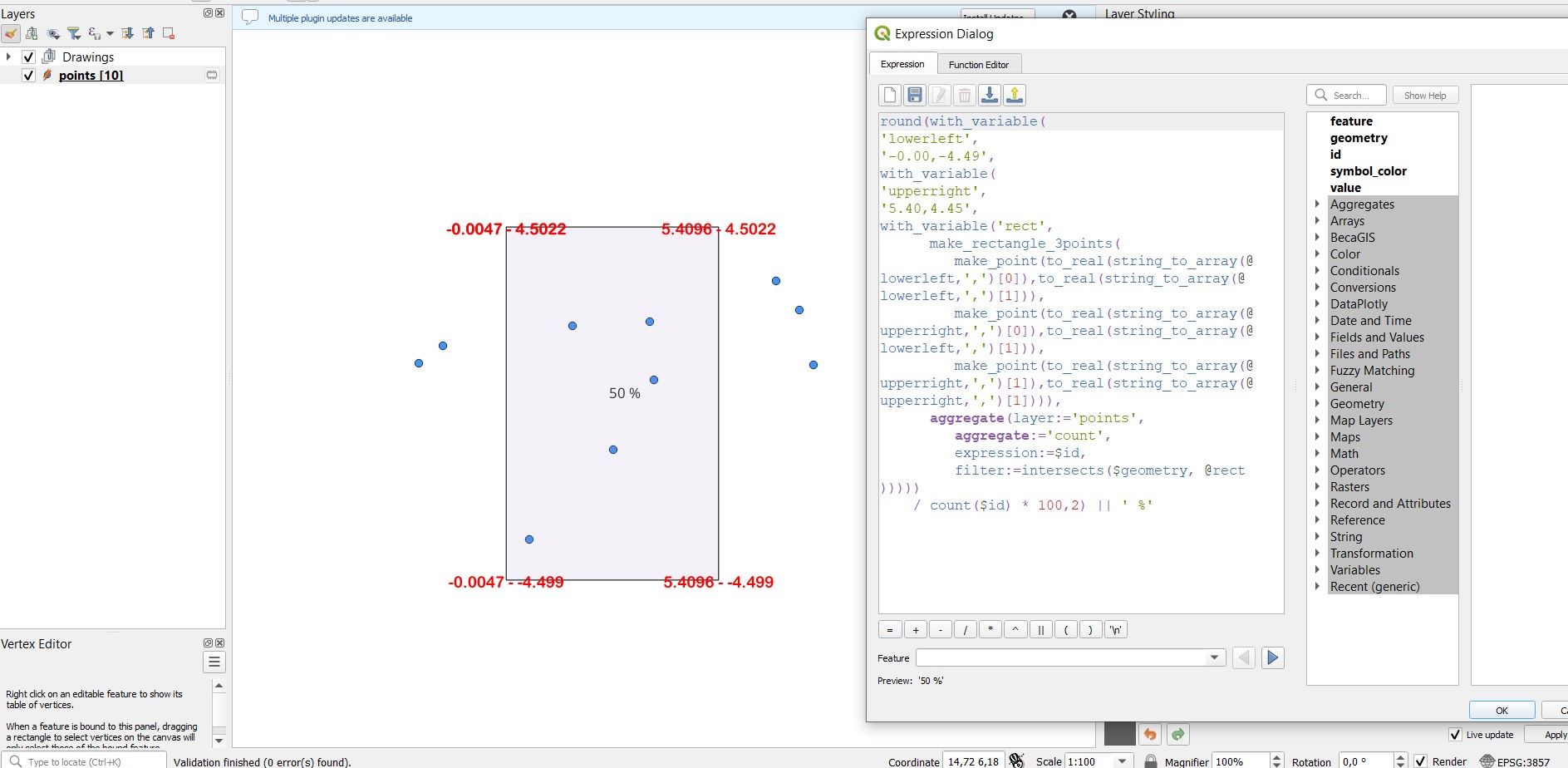Image resolution: width=1568 pixels, height=768 pixels.
Task: Click the EPSG:3857 CRS button
Action: (x=1514, y=761)
